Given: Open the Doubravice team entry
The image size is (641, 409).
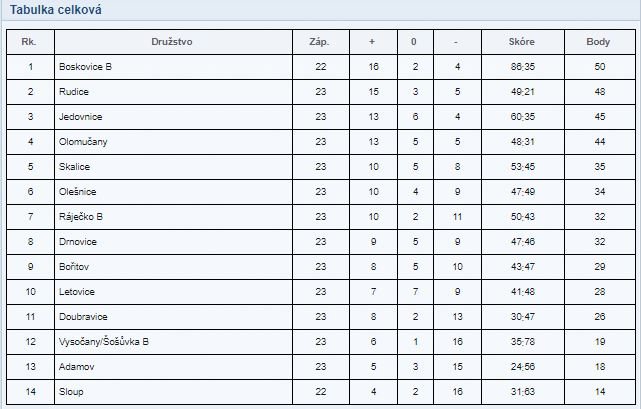Looking at the screenshot, I should [82, 316].
